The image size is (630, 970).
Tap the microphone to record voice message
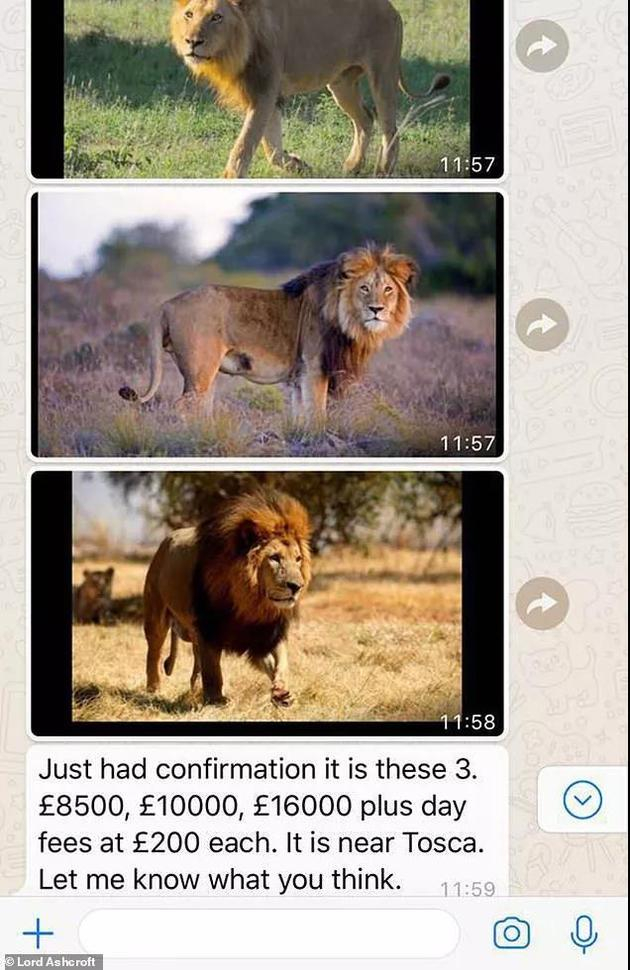coord(584,934)
